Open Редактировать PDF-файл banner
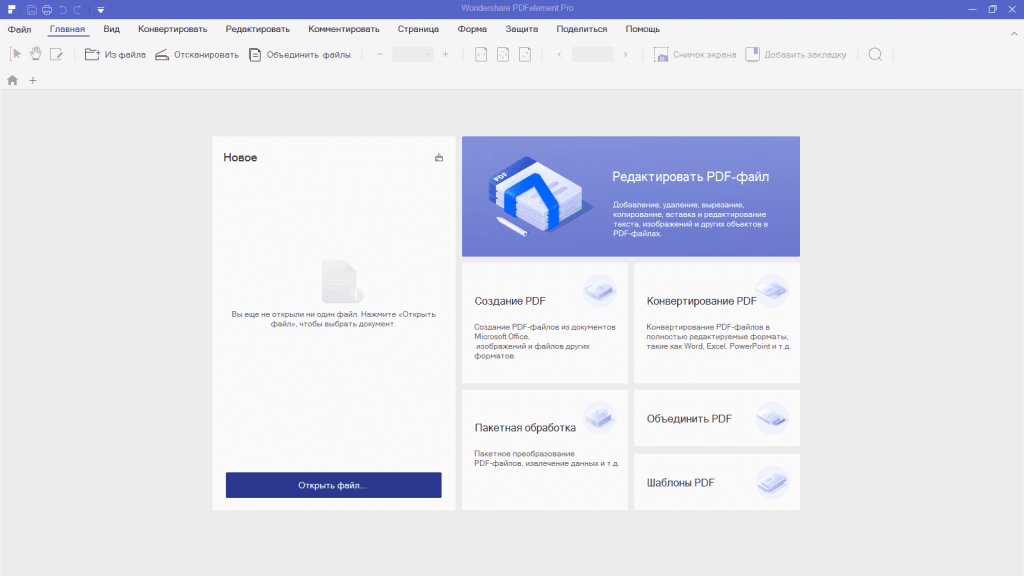 pos(631,196)
